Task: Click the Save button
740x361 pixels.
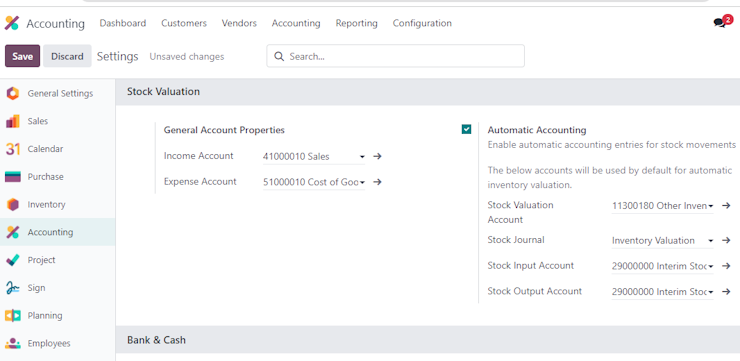Action: point(23,56)
